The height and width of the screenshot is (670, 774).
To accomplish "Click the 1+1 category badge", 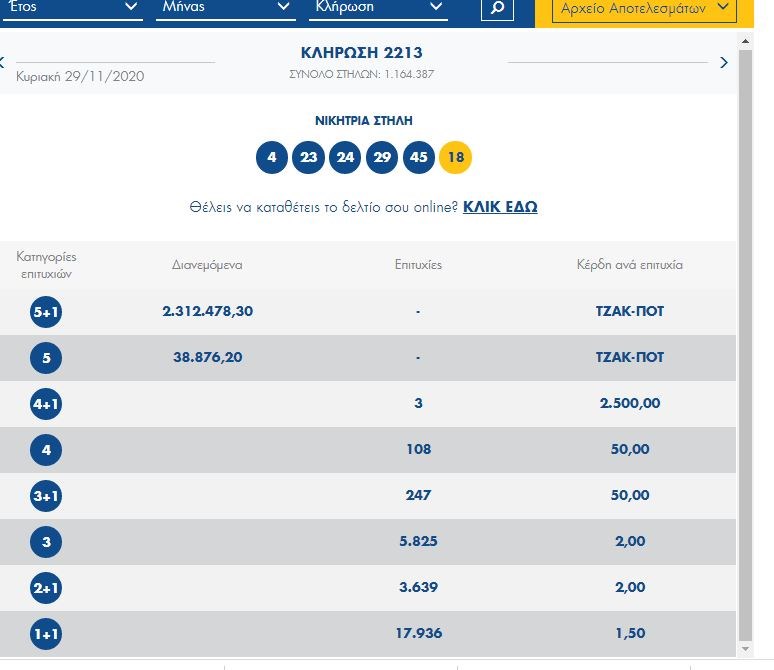I will pyautogui.click(x=46, y=634).
